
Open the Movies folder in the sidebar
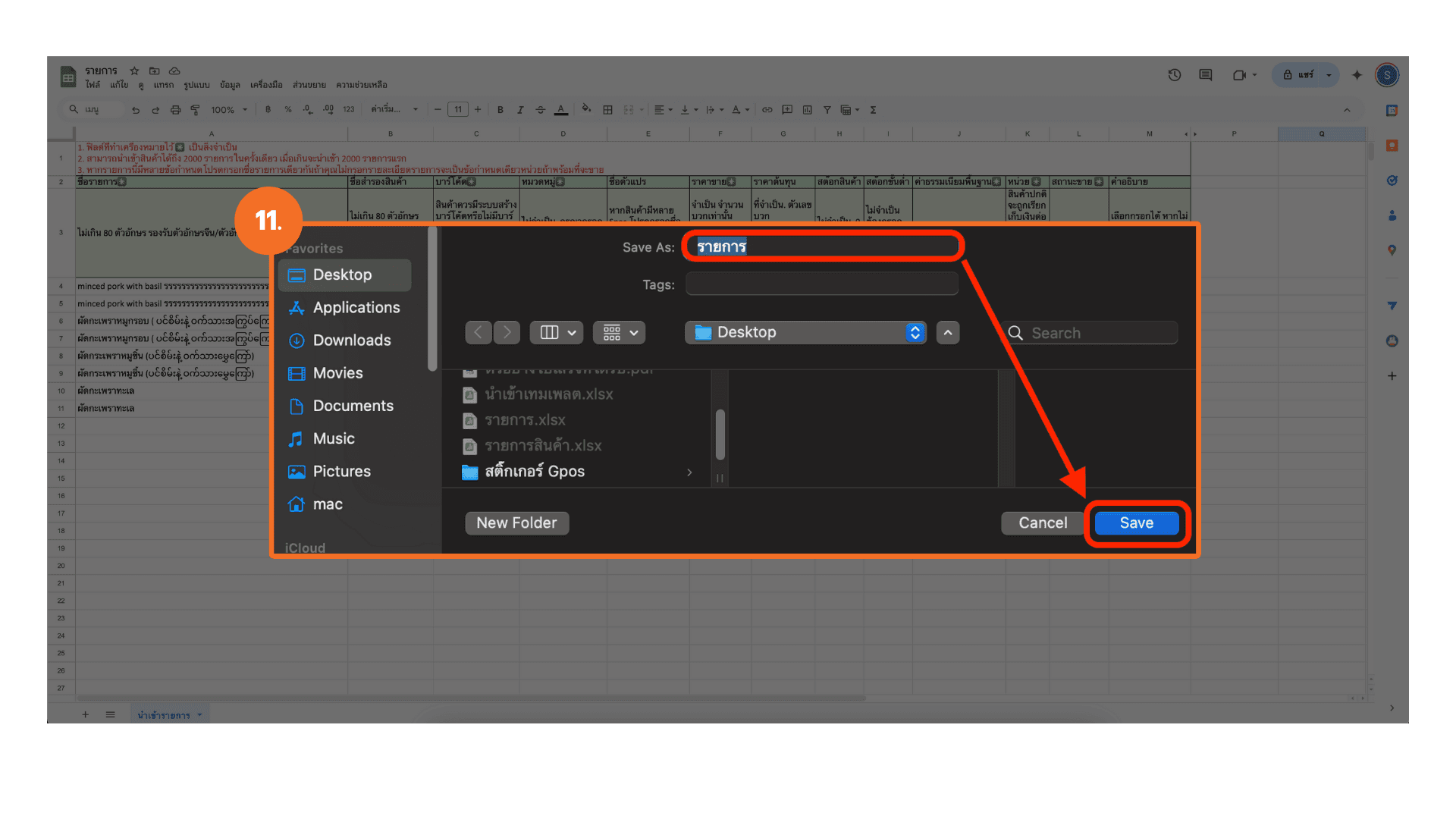(x=337, y=373)
